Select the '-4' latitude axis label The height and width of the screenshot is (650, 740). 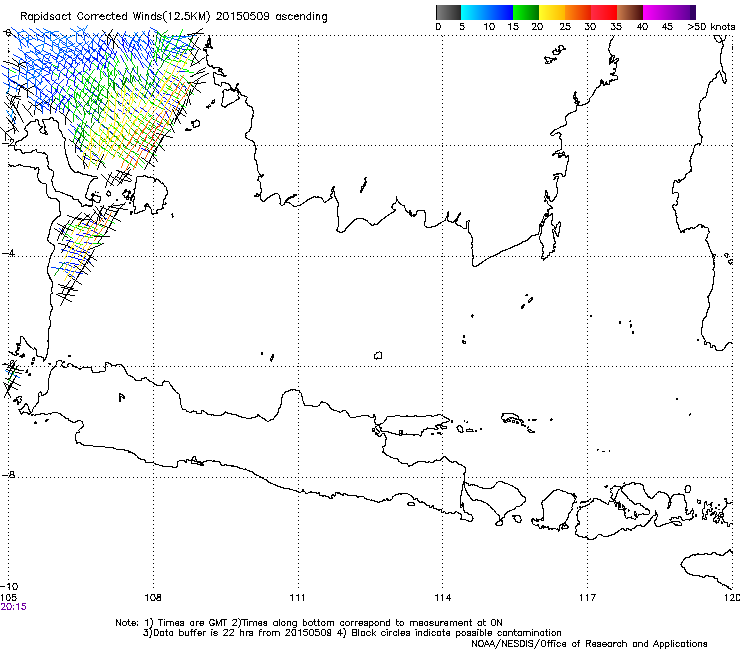(x=8, y=253)
